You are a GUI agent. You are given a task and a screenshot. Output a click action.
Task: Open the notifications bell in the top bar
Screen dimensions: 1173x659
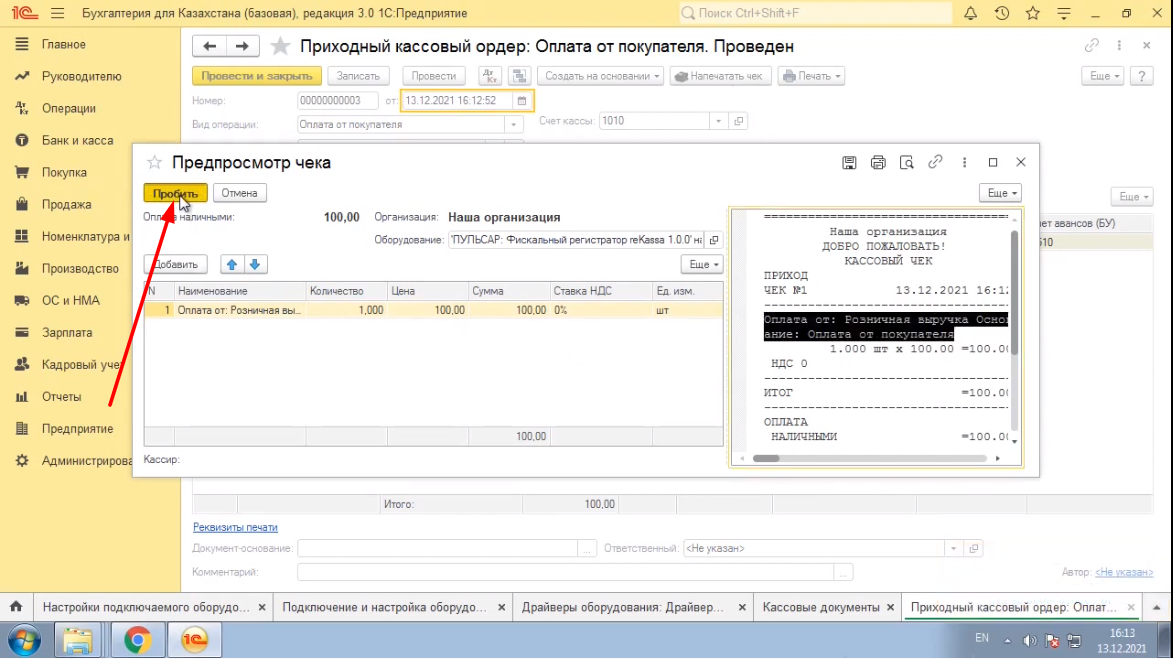(x=970, y=14)
